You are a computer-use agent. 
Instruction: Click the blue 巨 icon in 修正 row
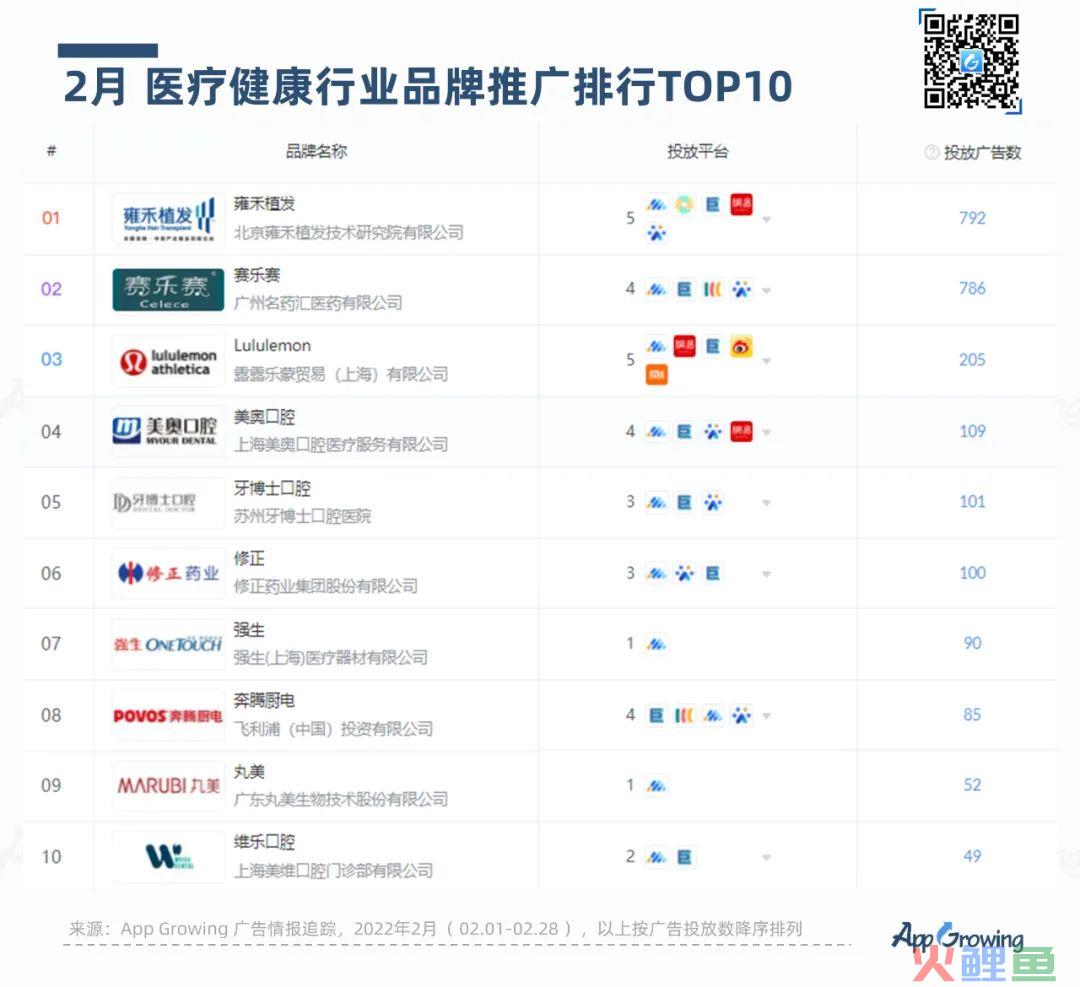(713, 574)
